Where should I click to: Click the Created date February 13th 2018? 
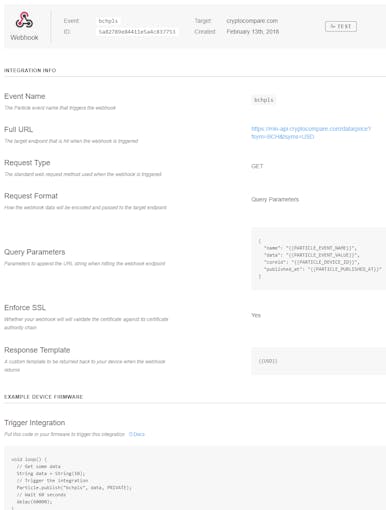pyautogui.click(x=253, y=32)
